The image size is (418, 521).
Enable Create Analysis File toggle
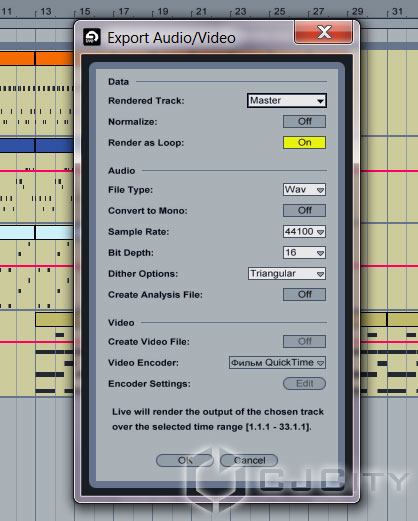[x=304, y=294]
